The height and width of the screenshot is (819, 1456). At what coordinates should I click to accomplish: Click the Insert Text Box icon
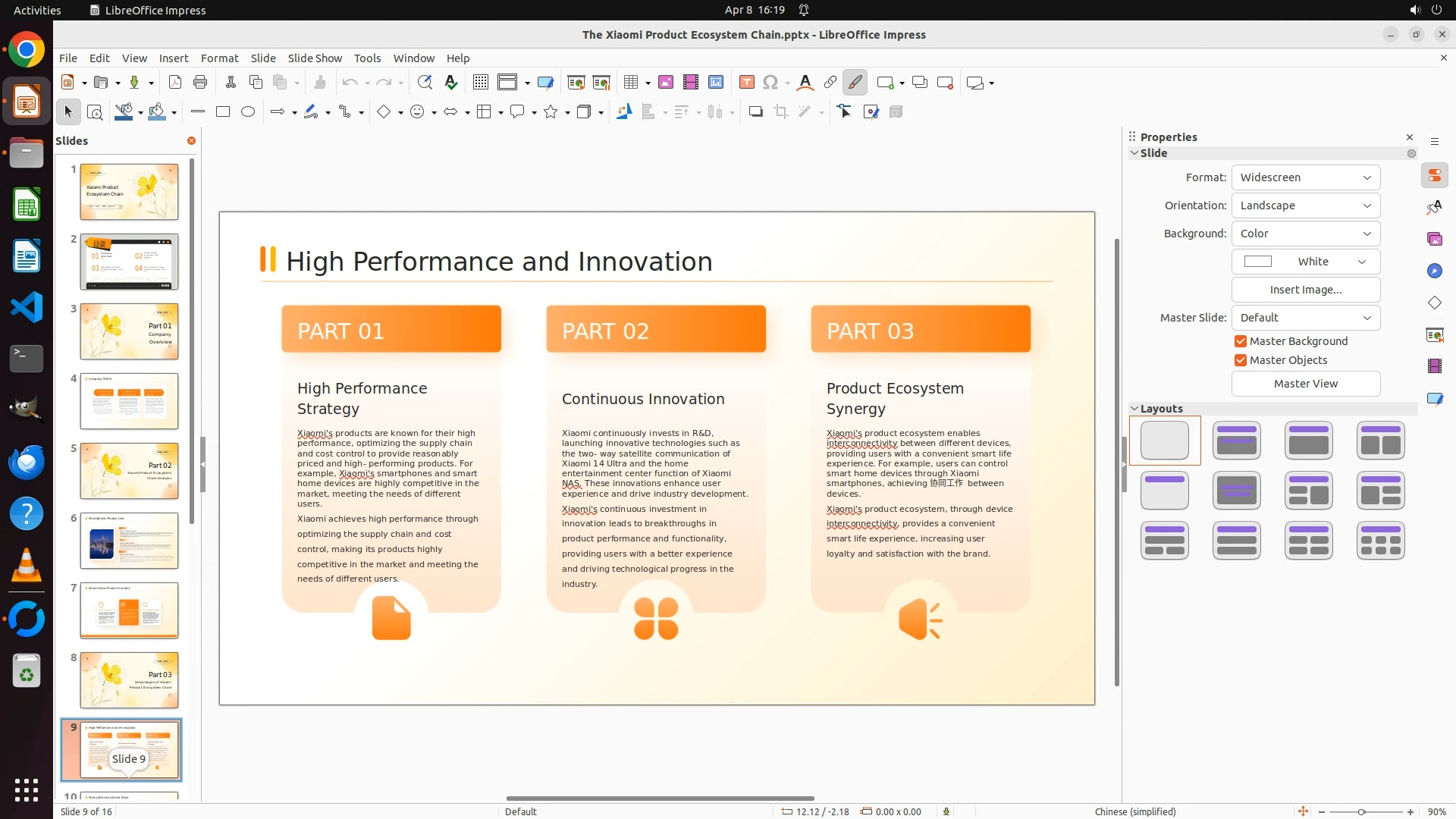coord(746,83)
